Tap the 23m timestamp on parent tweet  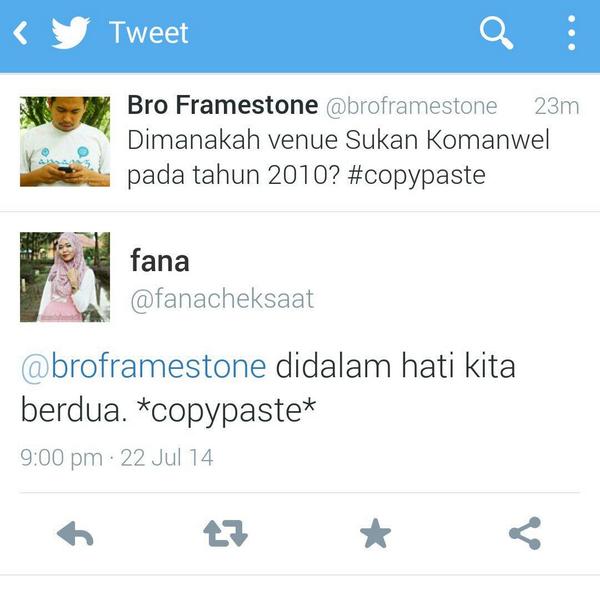pyautogui.click(x=557, y=106)
